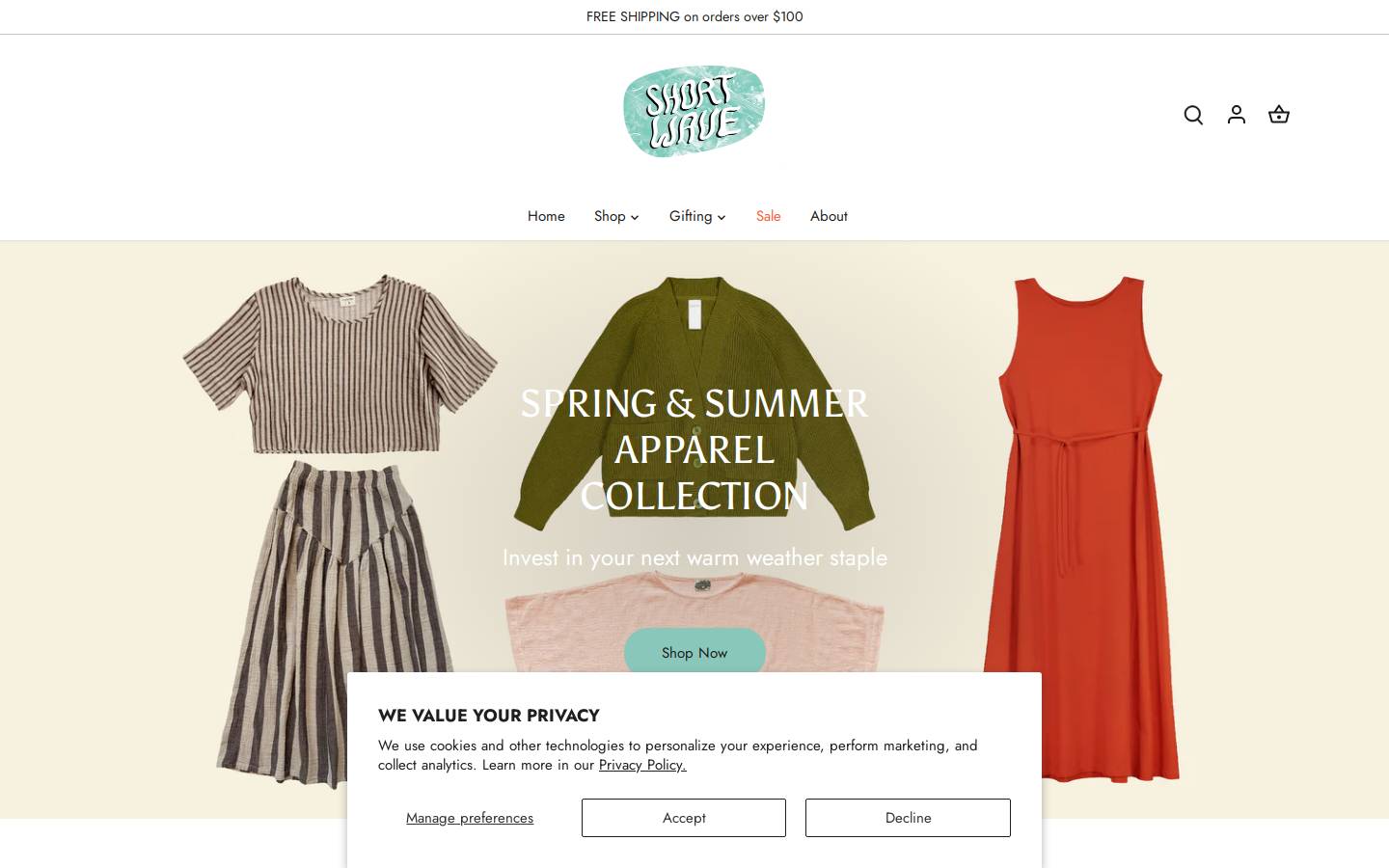
Task: Decline the cookie privacy notice
Action: 908,818
